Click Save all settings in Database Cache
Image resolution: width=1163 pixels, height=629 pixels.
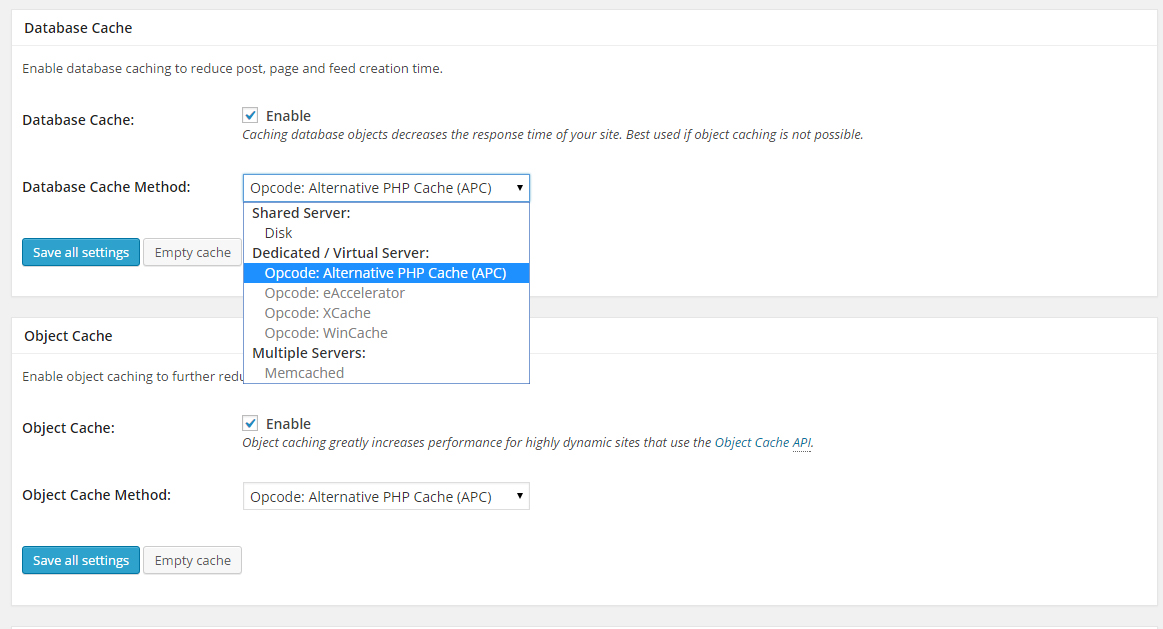click(x=81, y=252)
